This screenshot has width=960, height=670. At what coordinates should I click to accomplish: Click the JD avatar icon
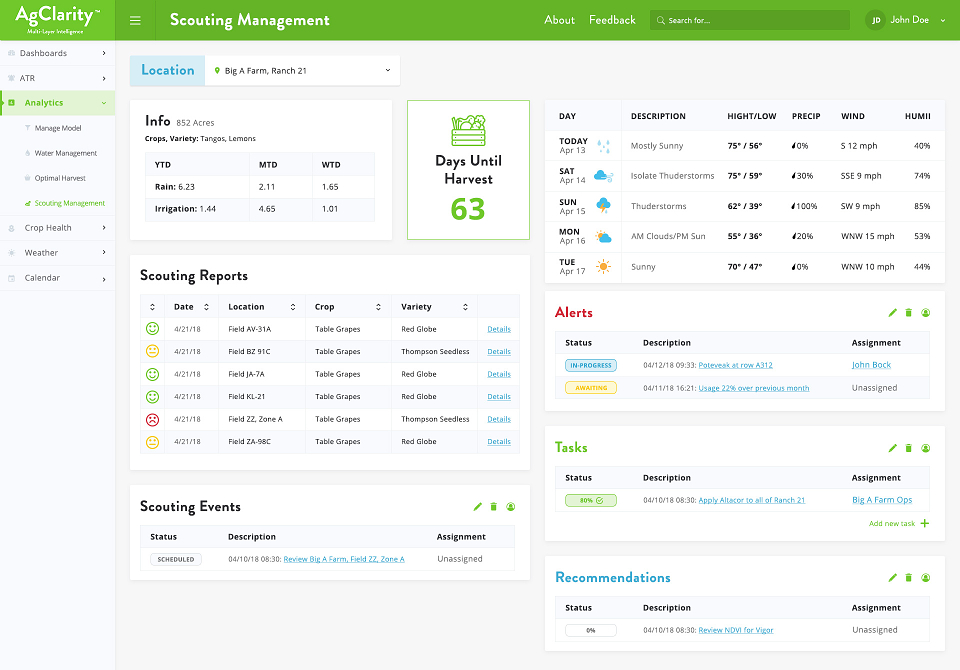876,20
